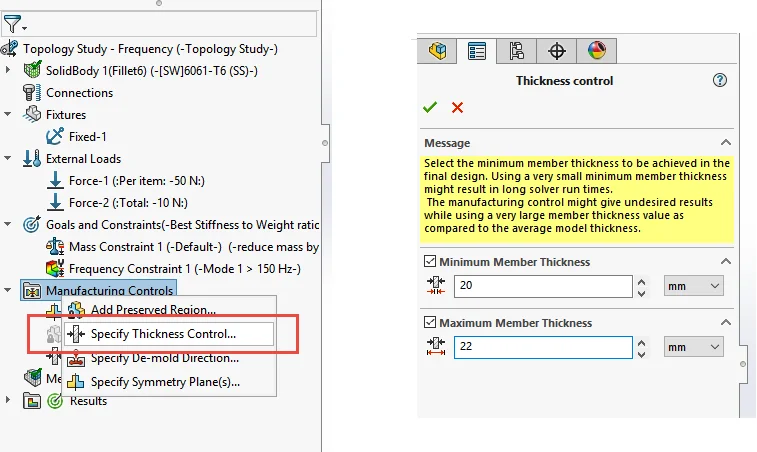This screenshot has height=452, width=757.
Task: Choose Specify Thickness Control menu item
Action: (168, 334)
